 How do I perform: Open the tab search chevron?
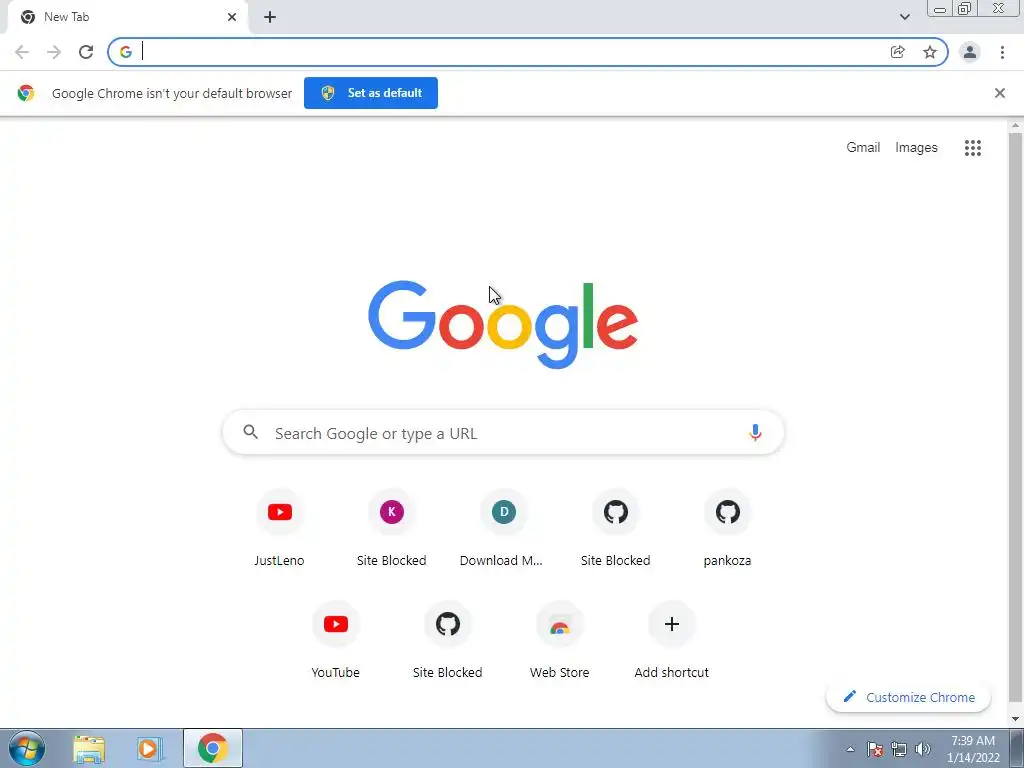click(x=904, y=17)
